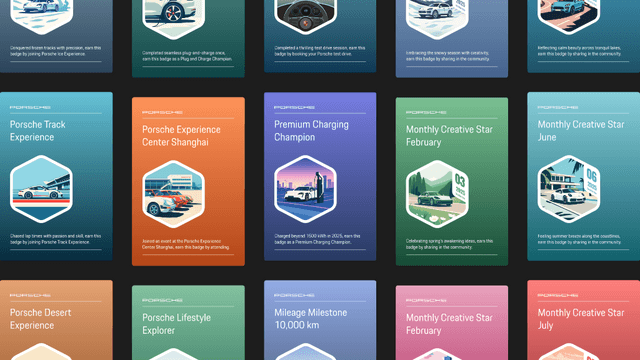Click the Premium Charging Champion hexagon badge
Viewport: 640px width, 360px height.
click(305, 189)
